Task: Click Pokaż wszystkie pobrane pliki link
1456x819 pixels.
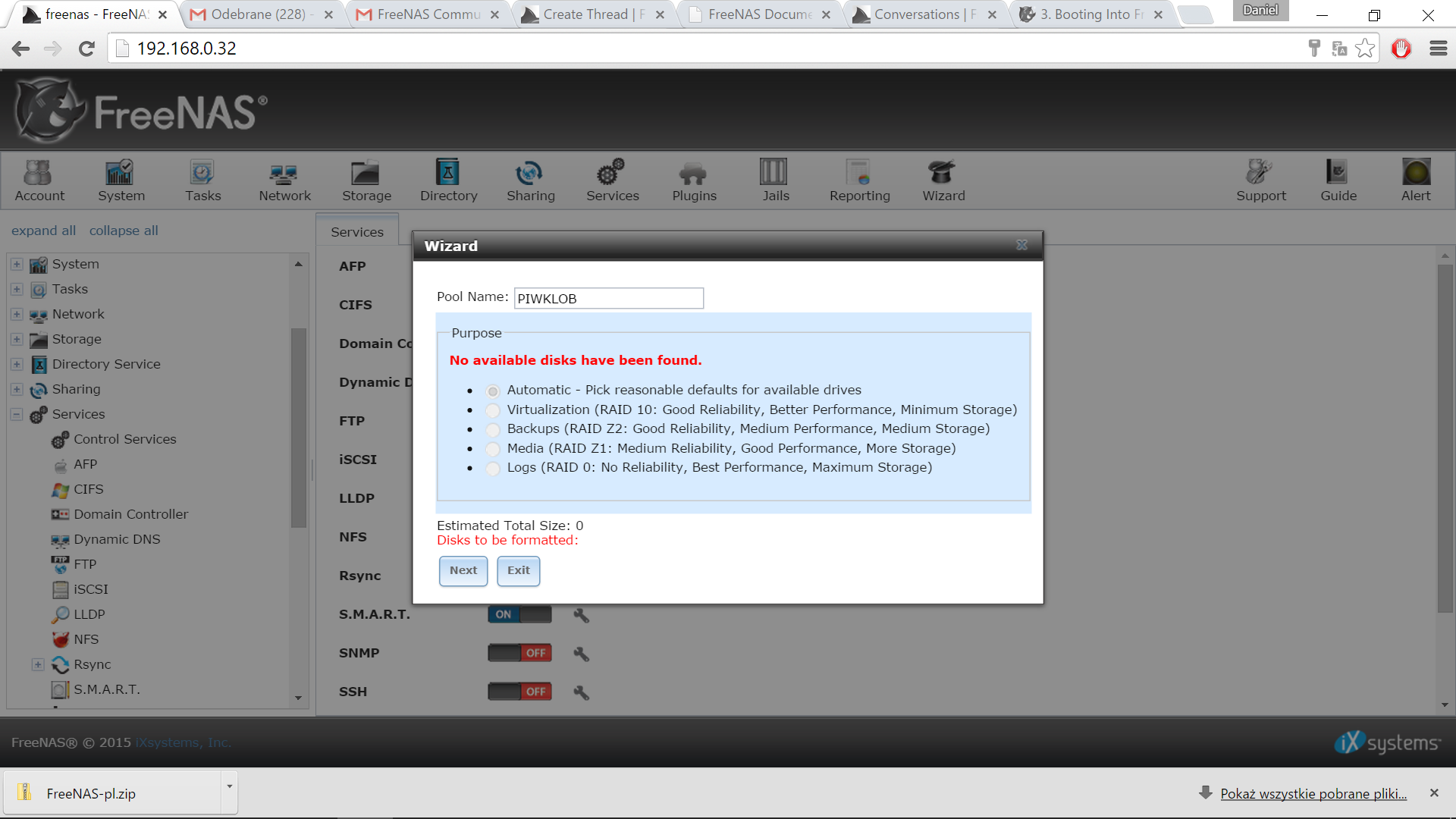Action: [1313, 794]
